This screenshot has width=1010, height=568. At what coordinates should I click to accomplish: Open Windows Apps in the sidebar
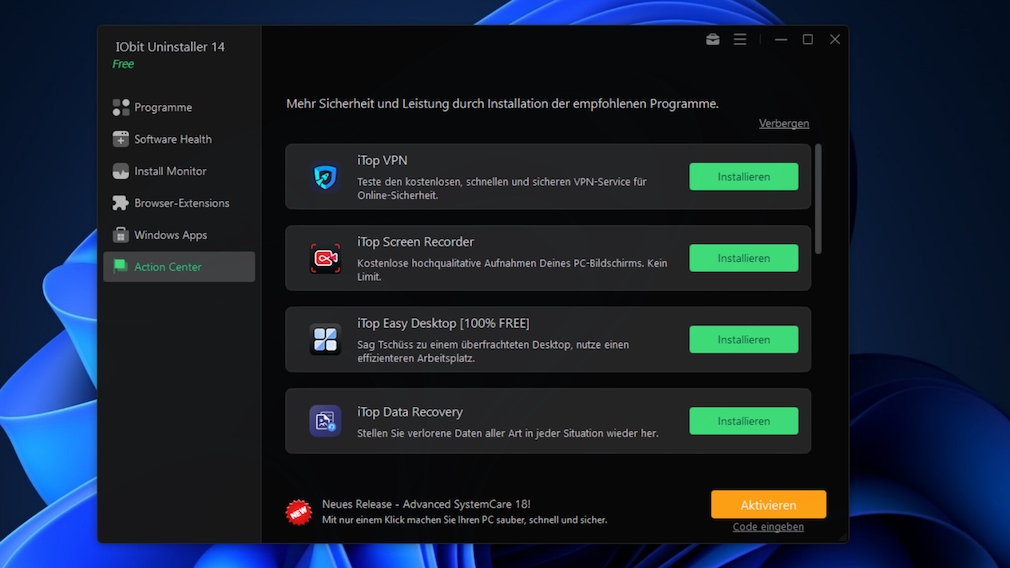(170, 235)
